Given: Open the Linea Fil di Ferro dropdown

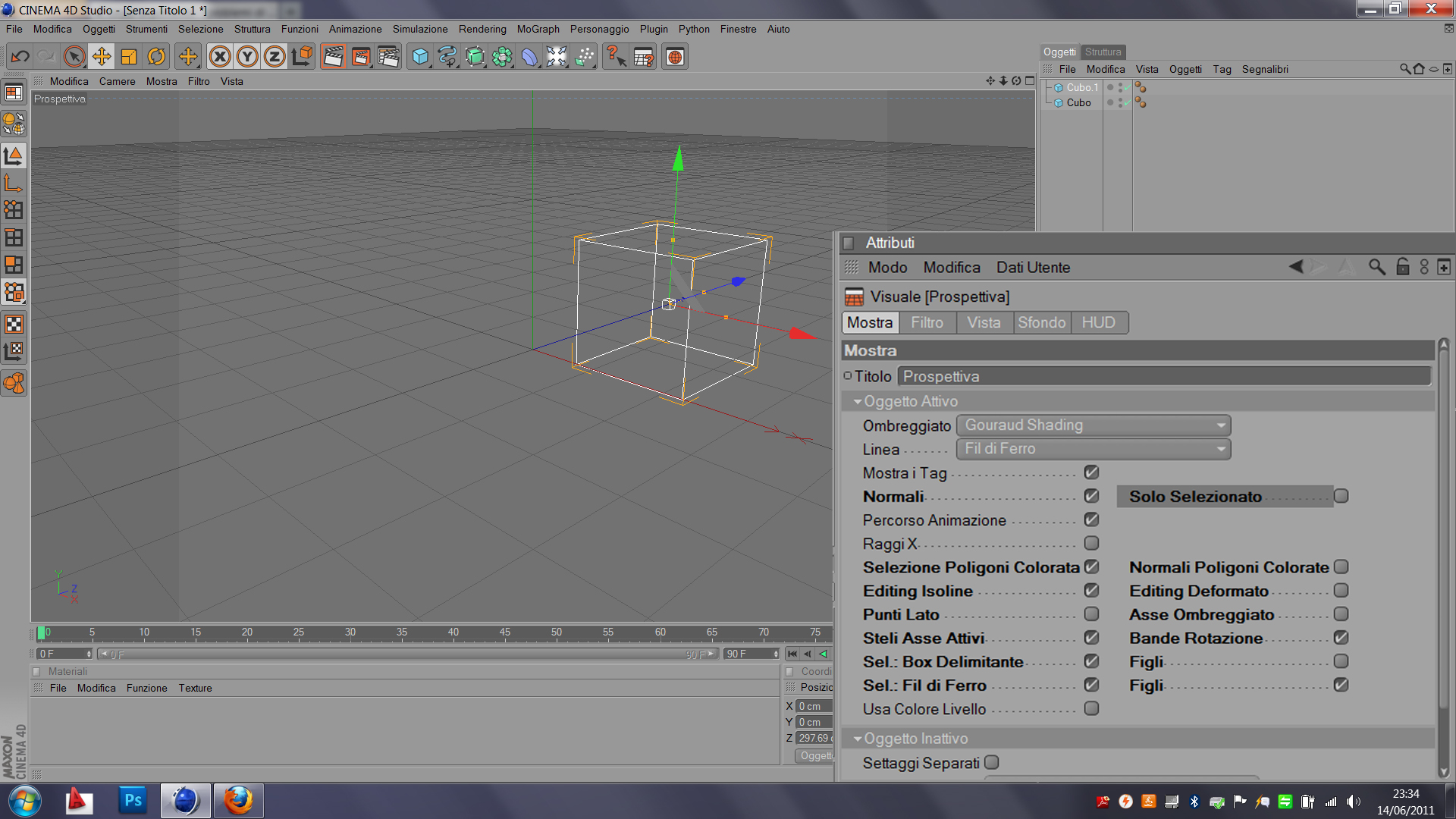Looking at the screenshot, I should tap(1093, 449).
